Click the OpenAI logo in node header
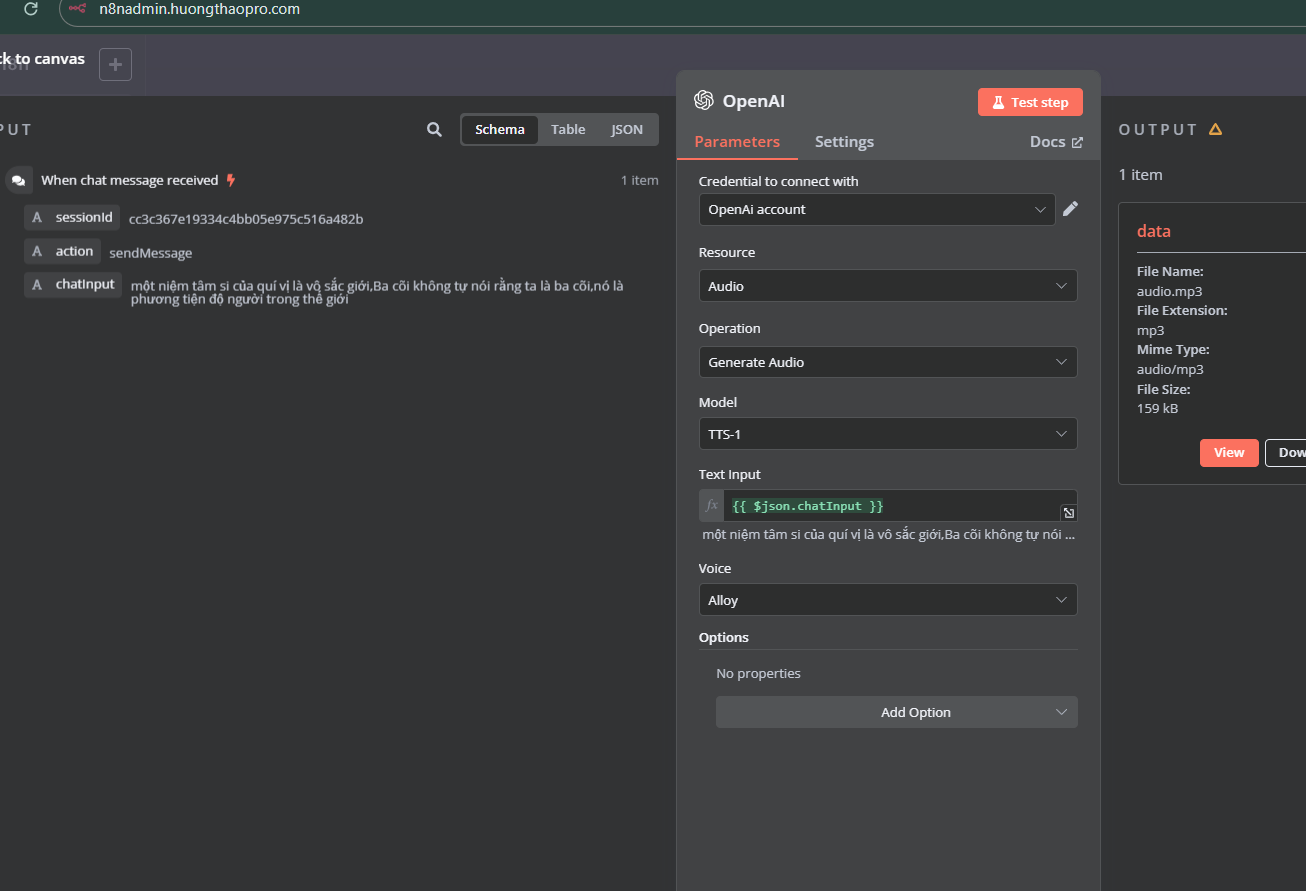The width and height of the screenshot is (1306, 891). (x=703, y=101)
